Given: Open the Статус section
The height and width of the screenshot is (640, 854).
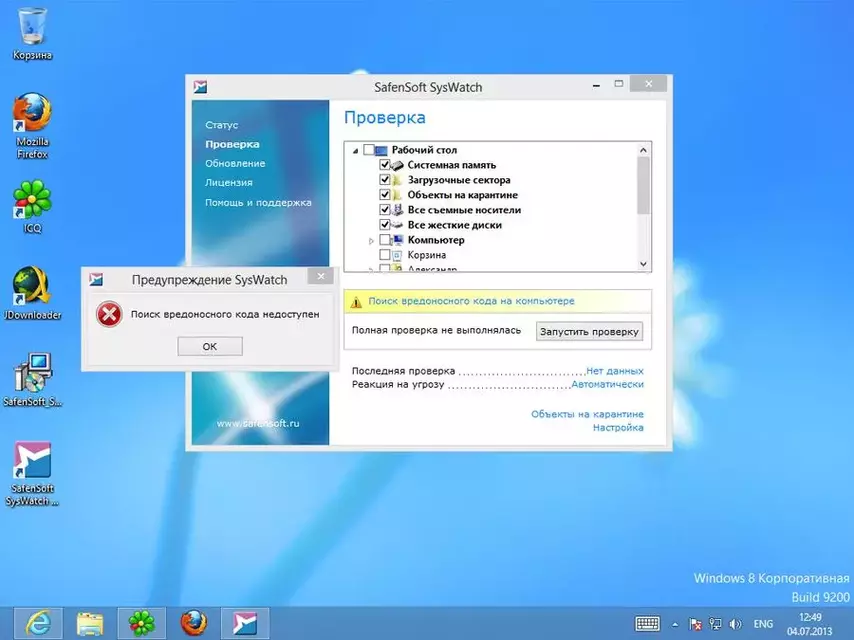Looking at the screenshot, I should click(222, 125).
